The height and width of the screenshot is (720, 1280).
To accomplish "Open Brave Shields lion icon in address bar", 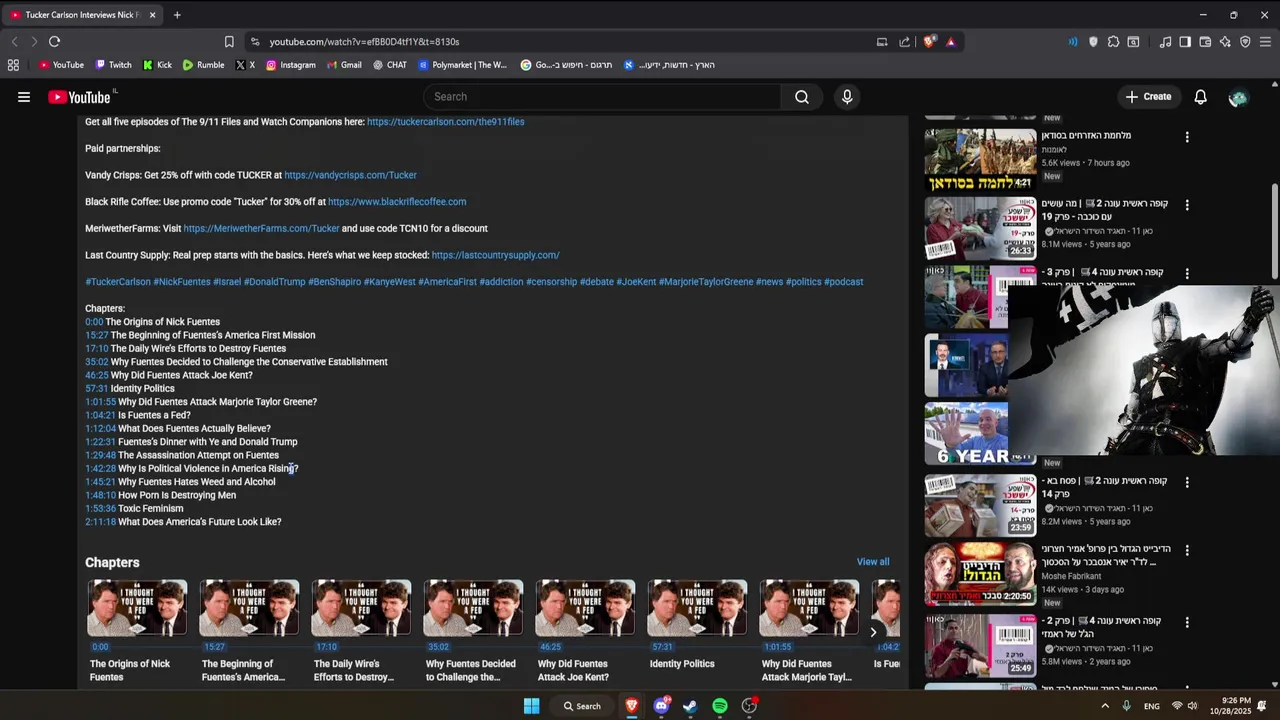I will click(x=929, y=42).
